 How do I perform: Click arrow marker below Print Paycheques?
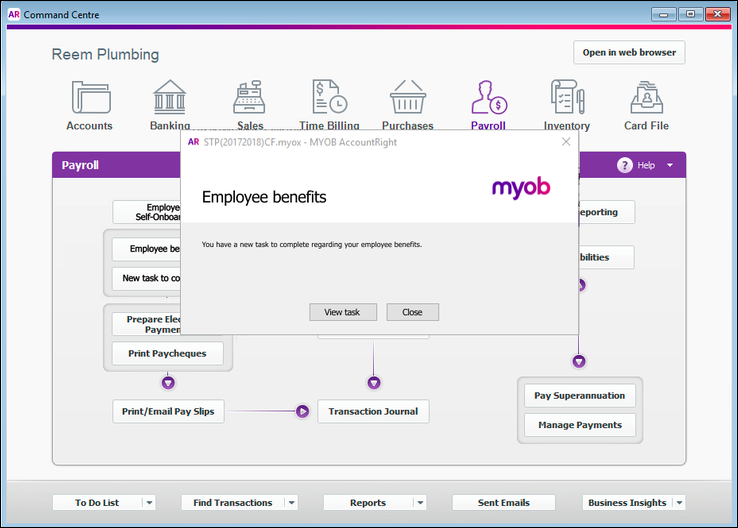click(168, 383)
